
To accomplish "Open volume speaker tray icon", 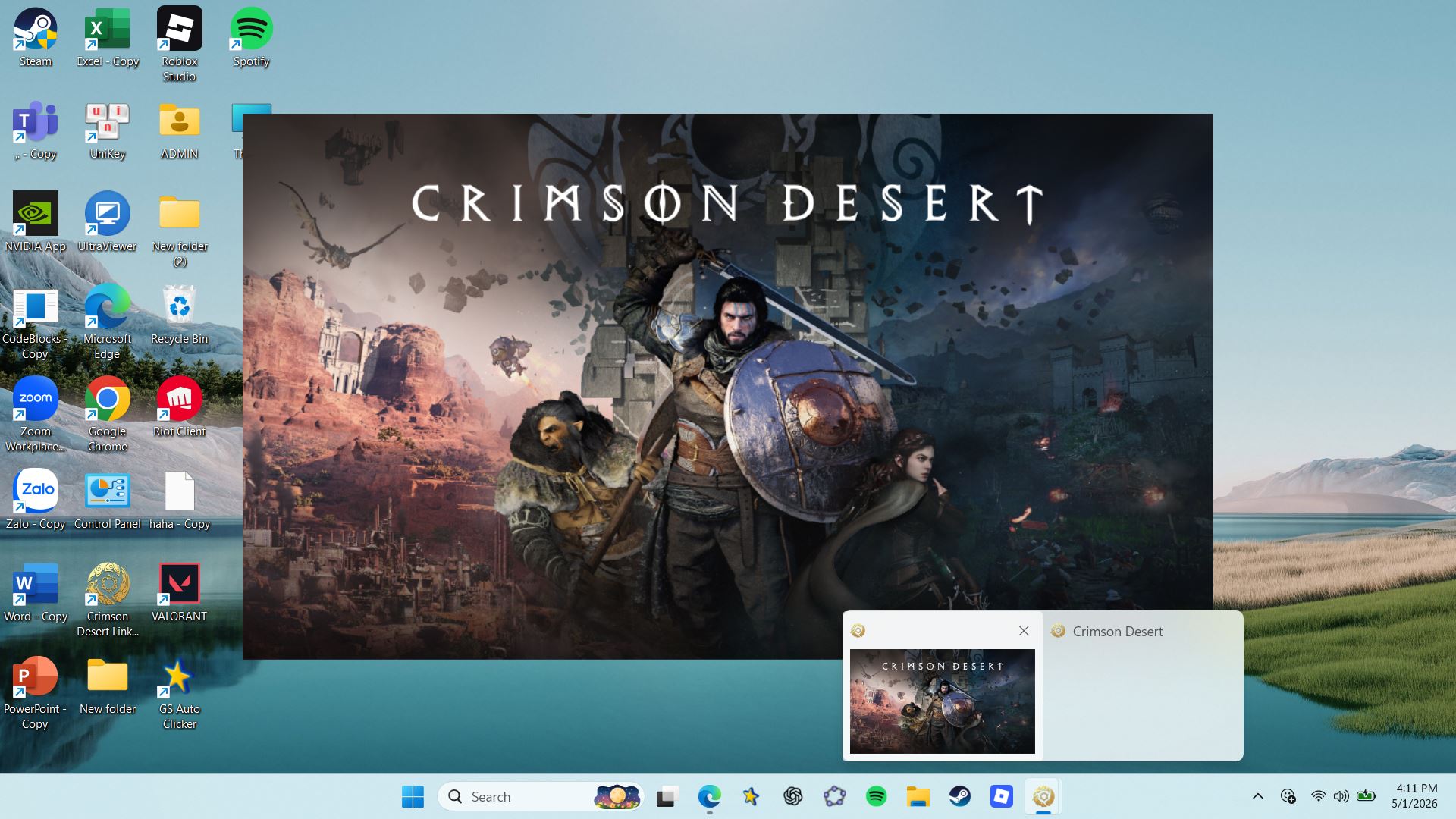I will coord(1341,796).
